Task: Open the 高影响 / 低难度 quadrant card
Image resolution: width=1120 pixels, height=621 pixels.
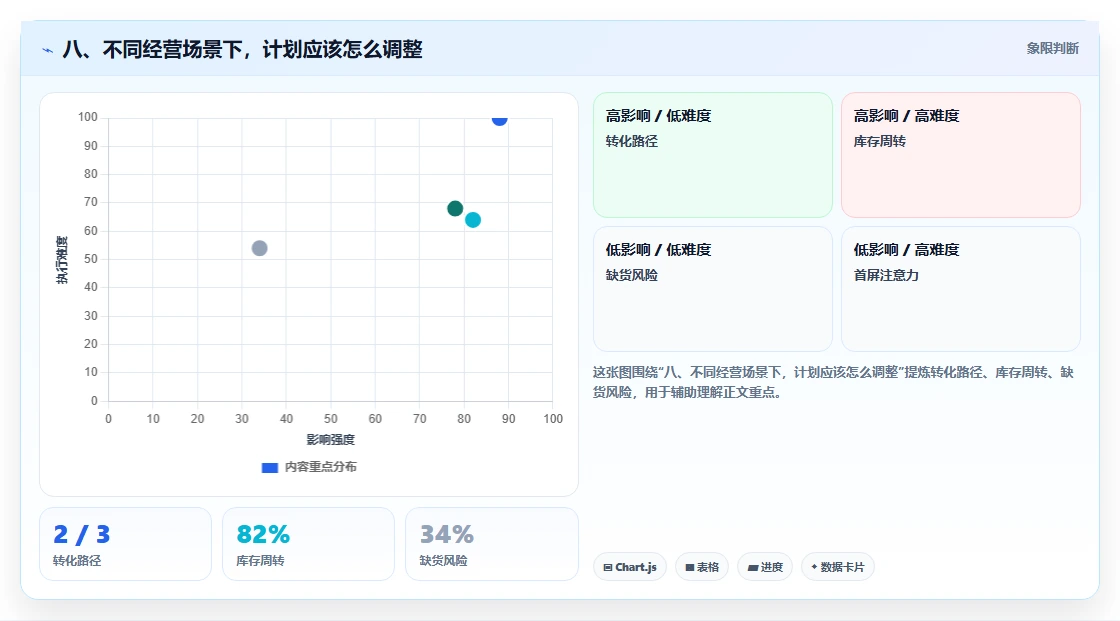Action: pyautogui.click(x=713, y=155)
